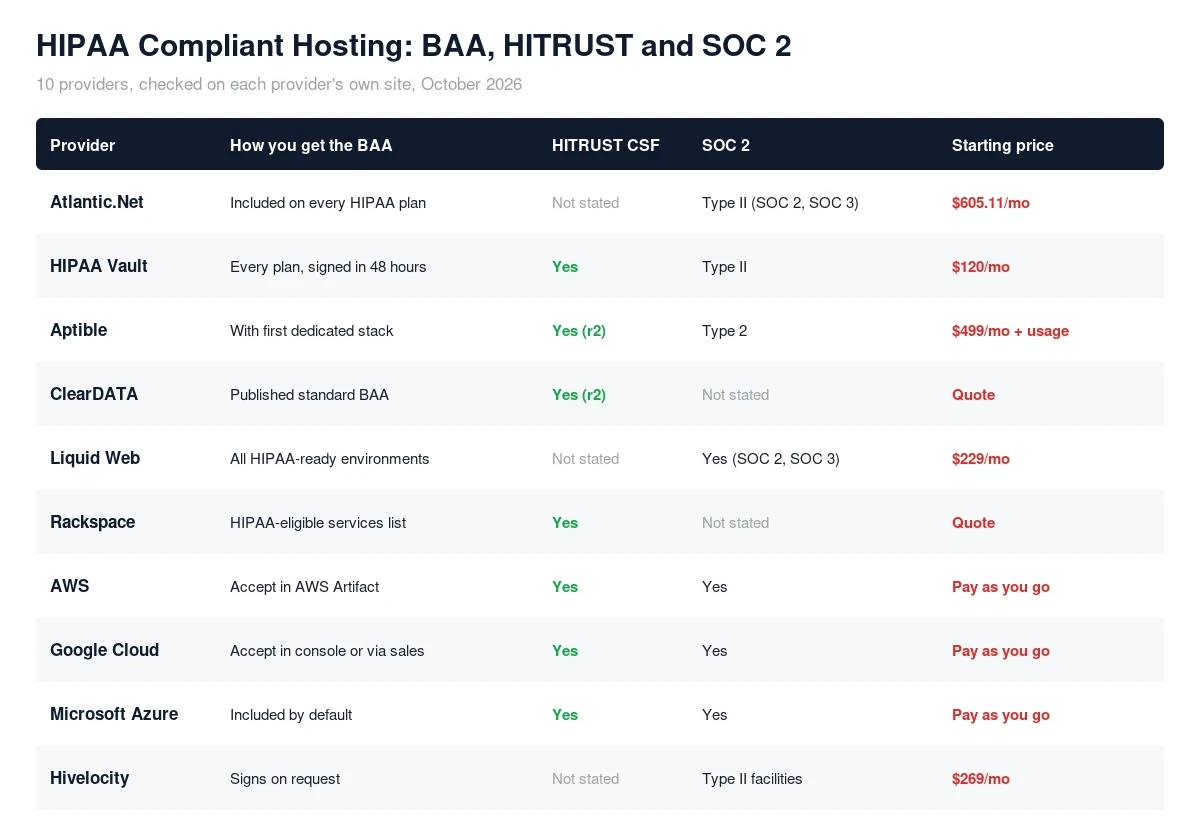This screenshot has height=834, width=1200.
Task: Click 'Accept in AWS Artifact' cell
Action: coord(305,587)
